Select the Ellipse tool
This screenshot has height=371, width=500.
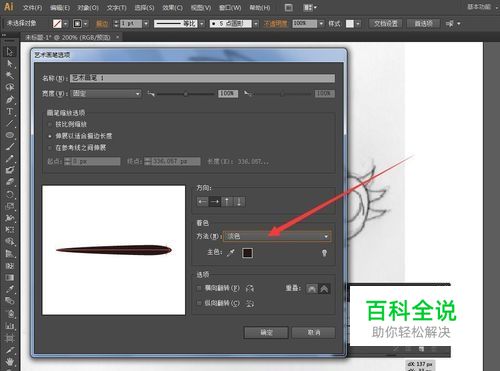point(9,135)
